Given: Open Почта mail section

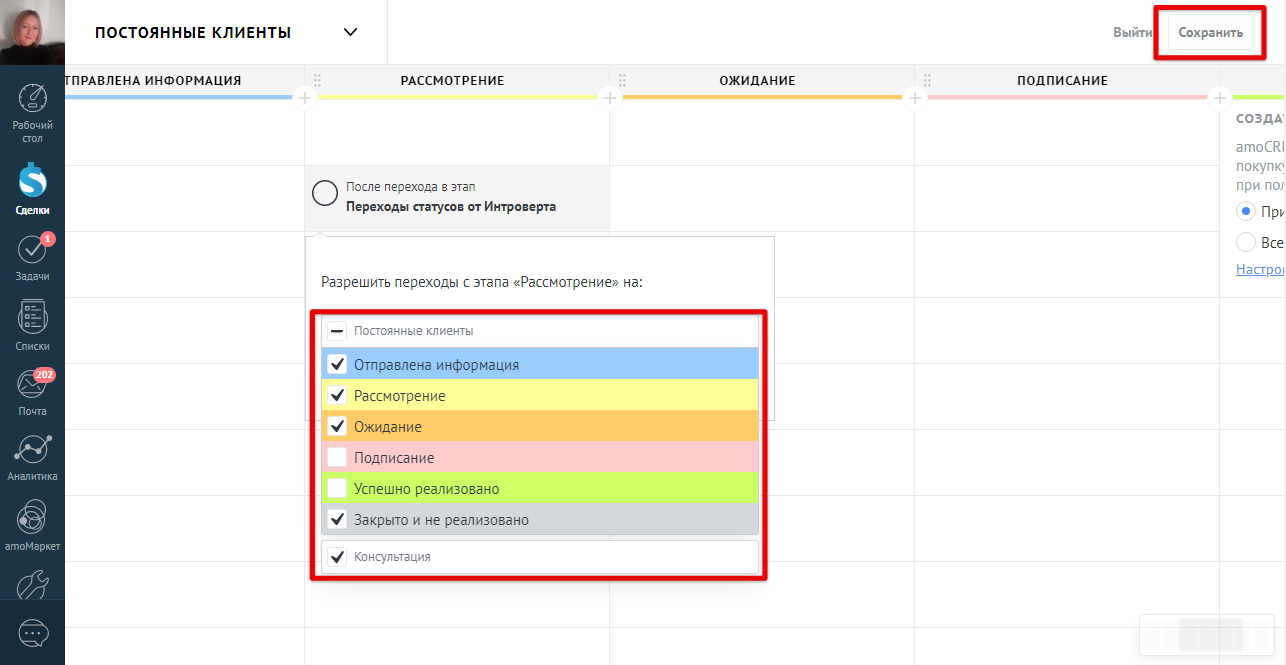Looking at the screenshot, I should click(x=32, y=392).
